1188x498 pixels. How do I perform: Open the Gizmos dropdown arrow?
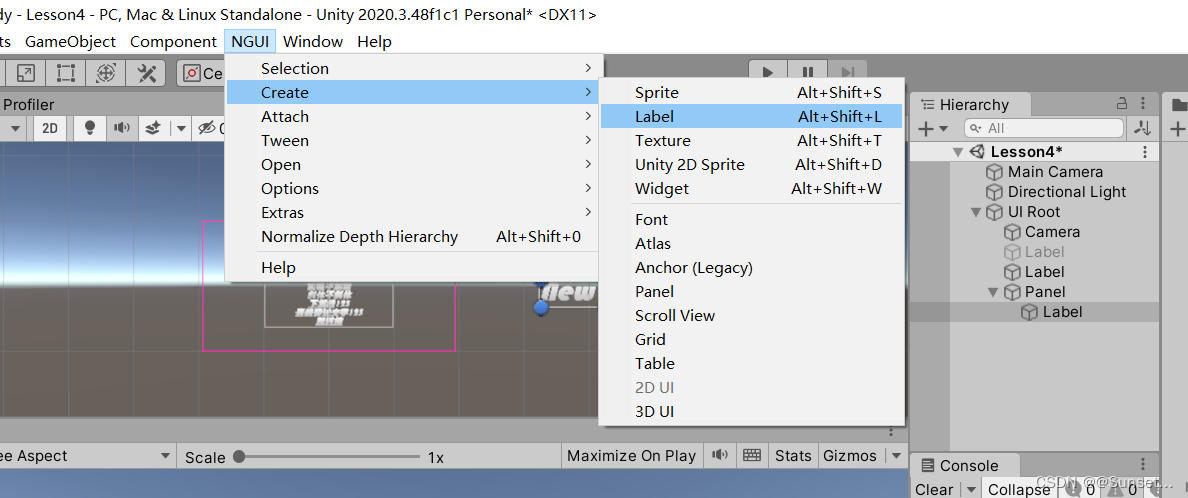(x=897, y=456)
